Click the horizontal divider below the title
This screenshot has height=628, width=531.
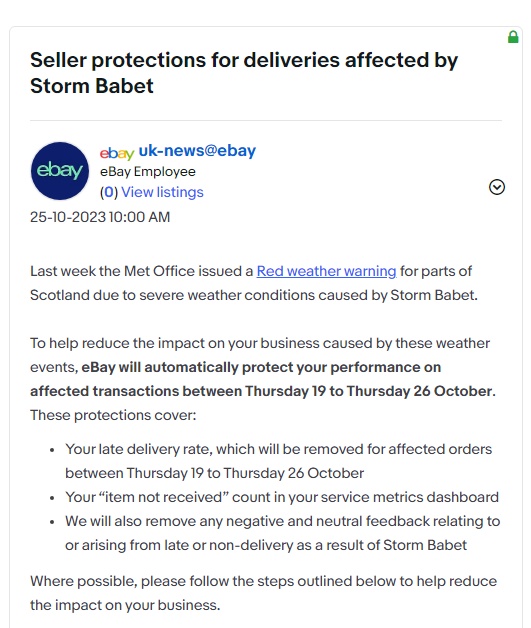pos(266,120)
